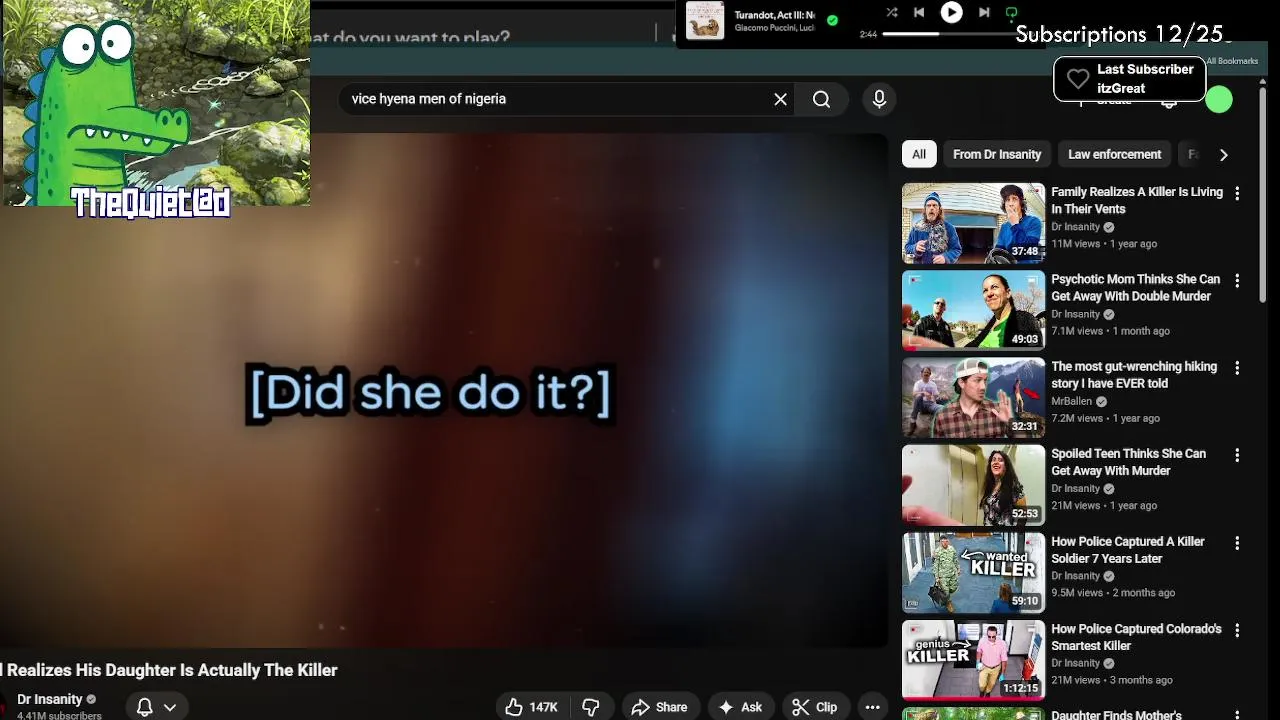This screenshot has width=1280, height=720.
Task: Open 'How Police Captured A Killer Soldier' title
Action: coord(1128,550)
